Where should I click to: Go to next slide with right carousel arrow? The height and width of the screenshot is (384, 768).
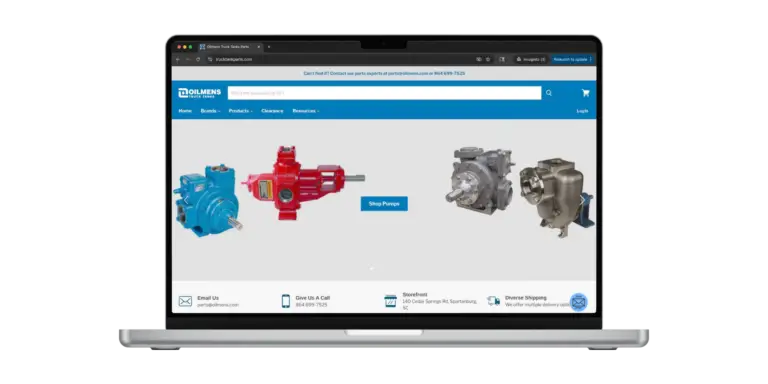(582, 200)
